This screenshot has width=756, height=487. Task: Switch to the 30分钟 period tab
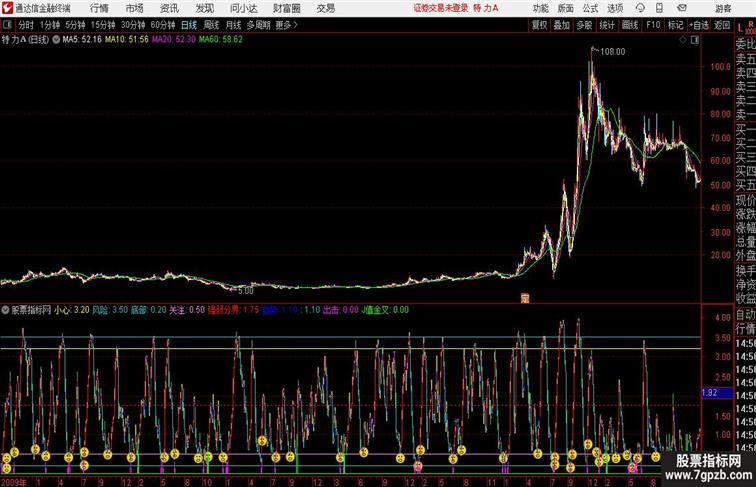click(x=133, y=25)
